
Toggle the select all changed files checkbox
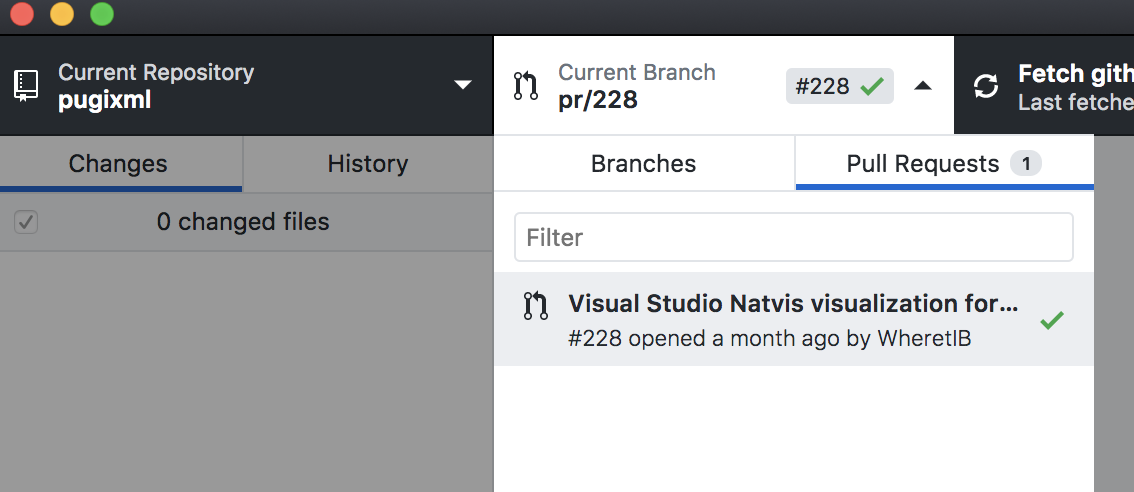[26, 222]
